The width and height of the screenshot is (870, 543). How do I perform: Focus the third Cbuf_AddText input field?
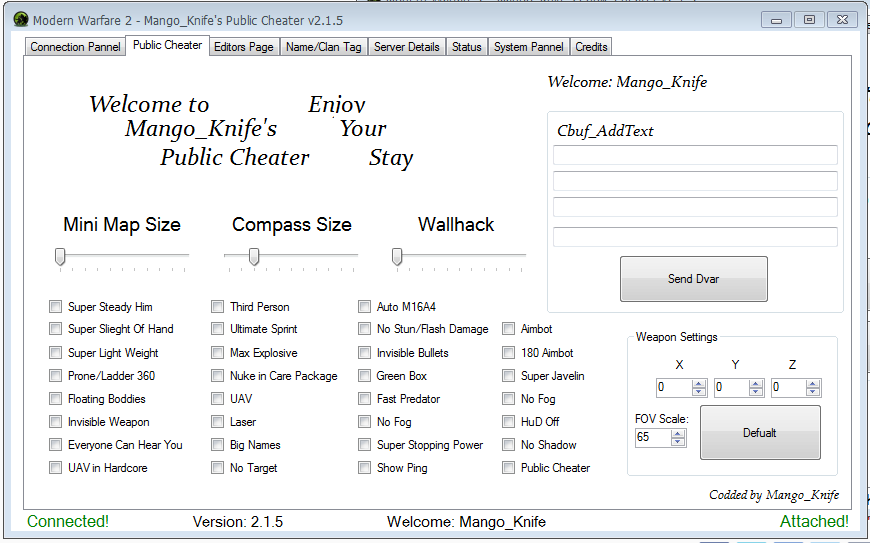pos(695,207)
